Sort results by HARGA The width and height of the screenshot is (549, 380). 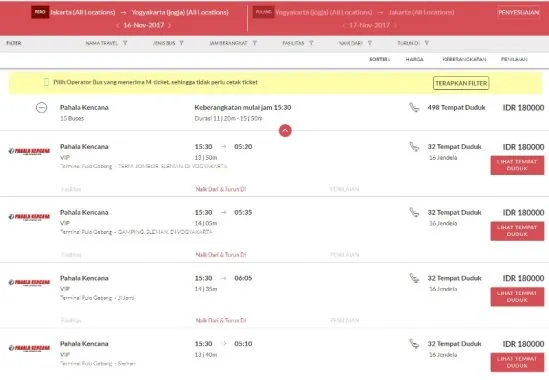point(415,59)
